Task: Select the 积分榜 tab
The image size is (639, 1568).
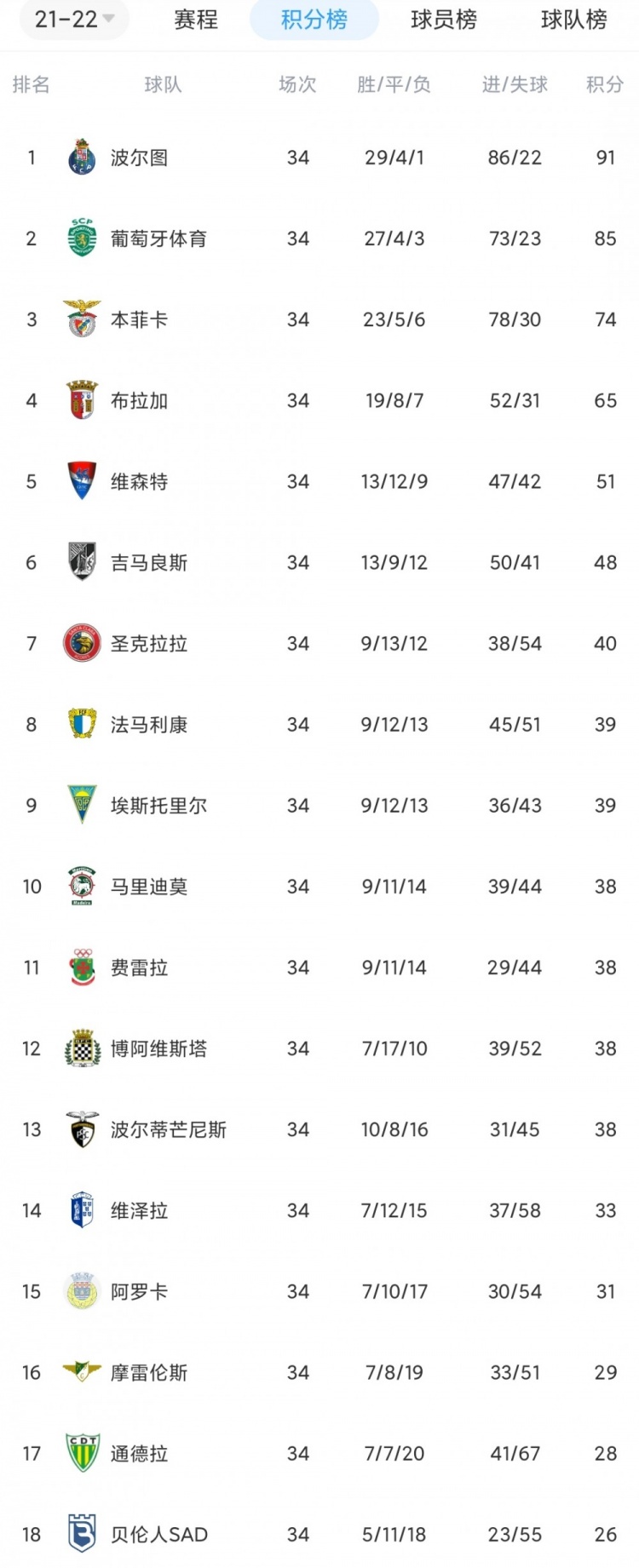Action: coord(314,20)
